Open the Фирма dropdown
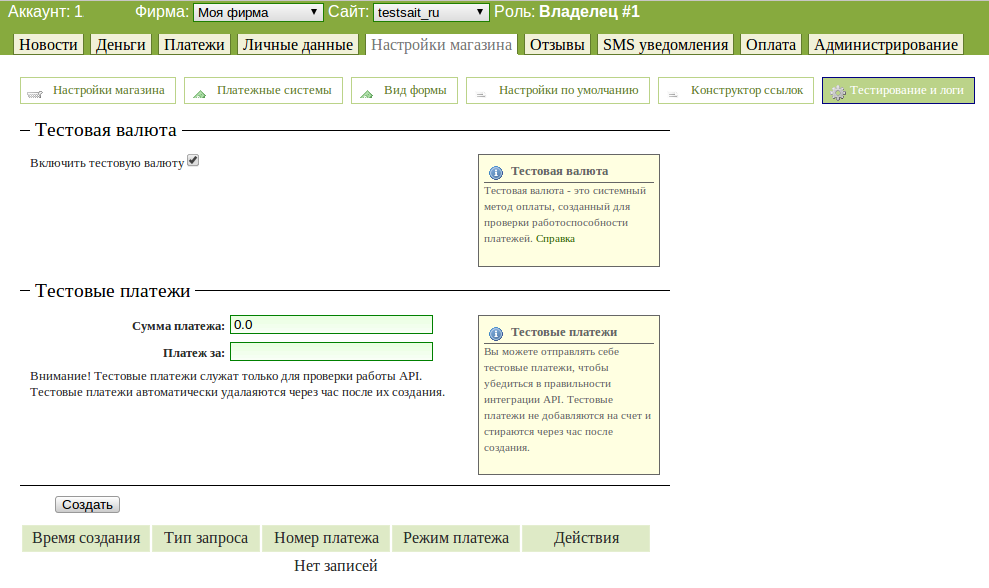Screen dimensions: 989x588 tap(258, 13)
